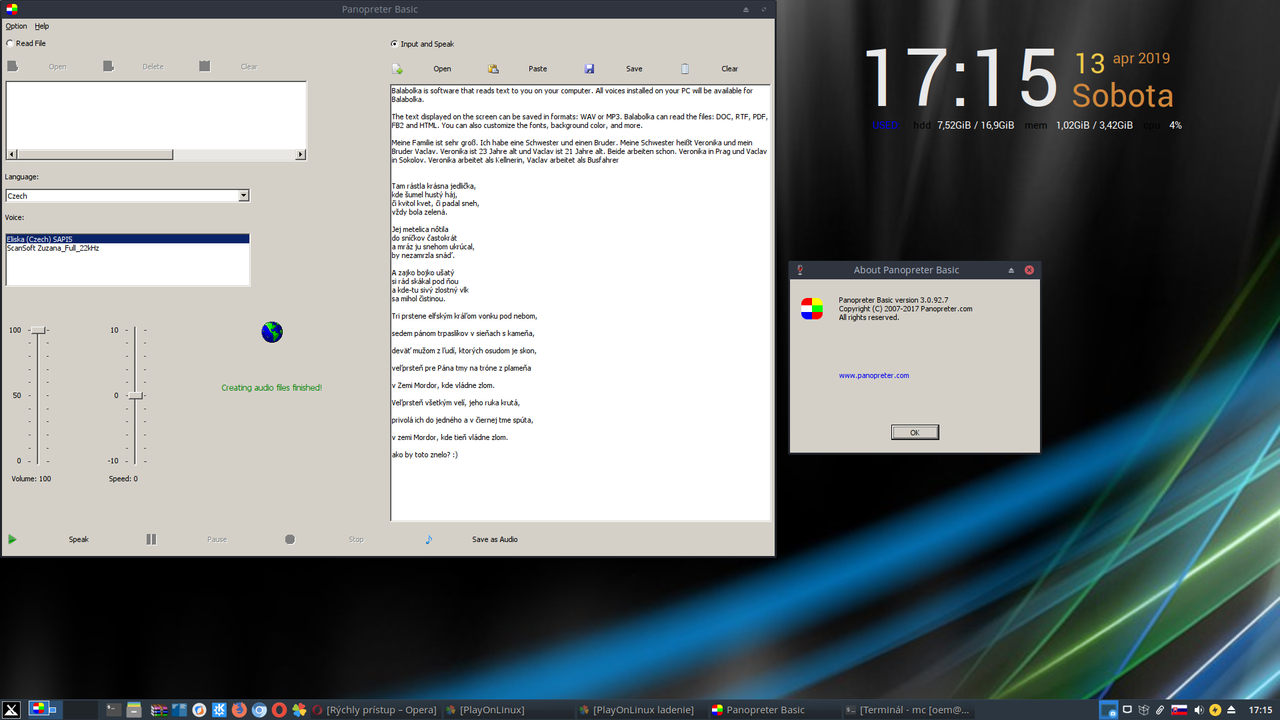Open PlayOnLinux clover icon in quick-launch
This screenshot has width=1280, height=720.
298,710
